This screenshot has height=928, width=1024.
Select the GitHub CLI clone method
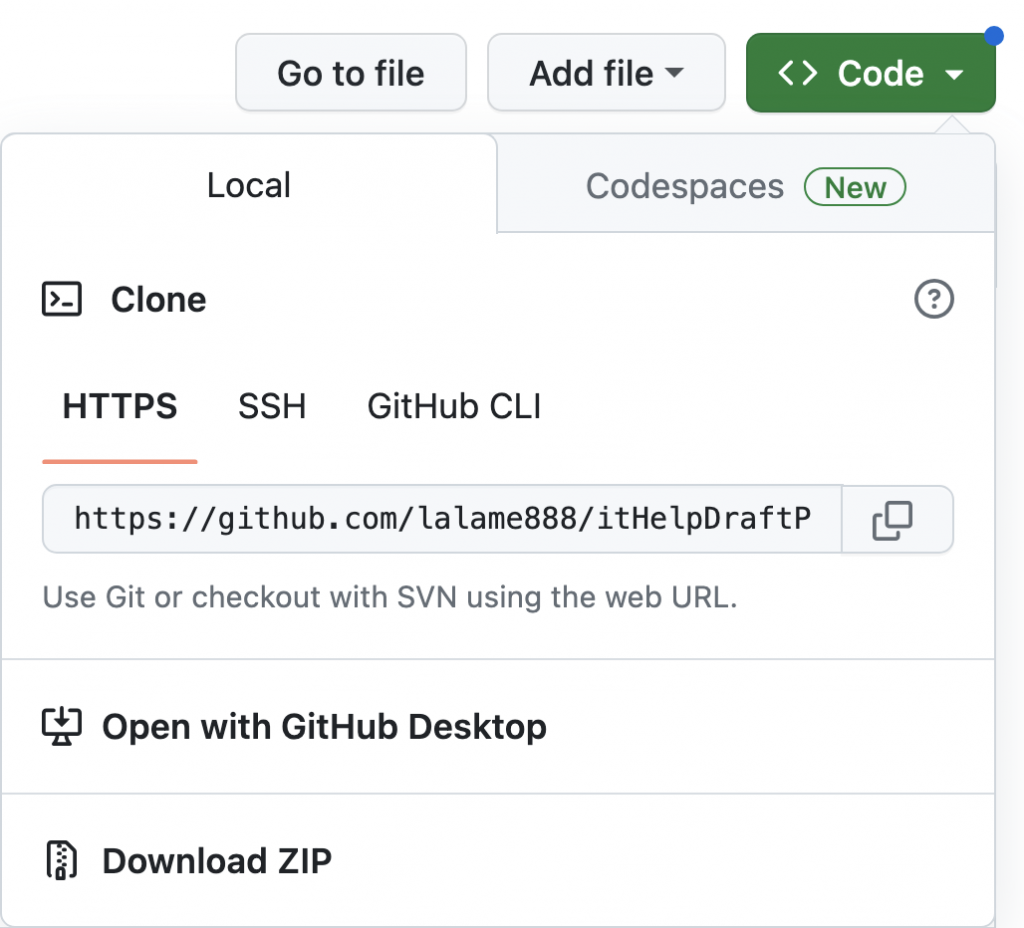(454, 407)
